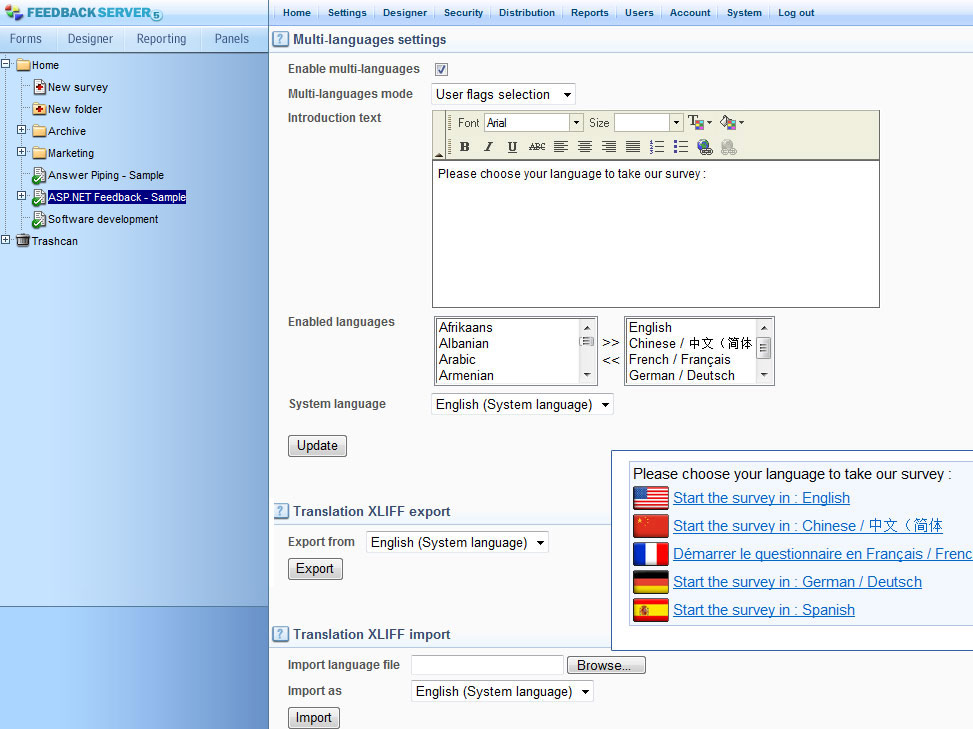
Task: Click Start the survey in : English link
Action: [761, 498]
